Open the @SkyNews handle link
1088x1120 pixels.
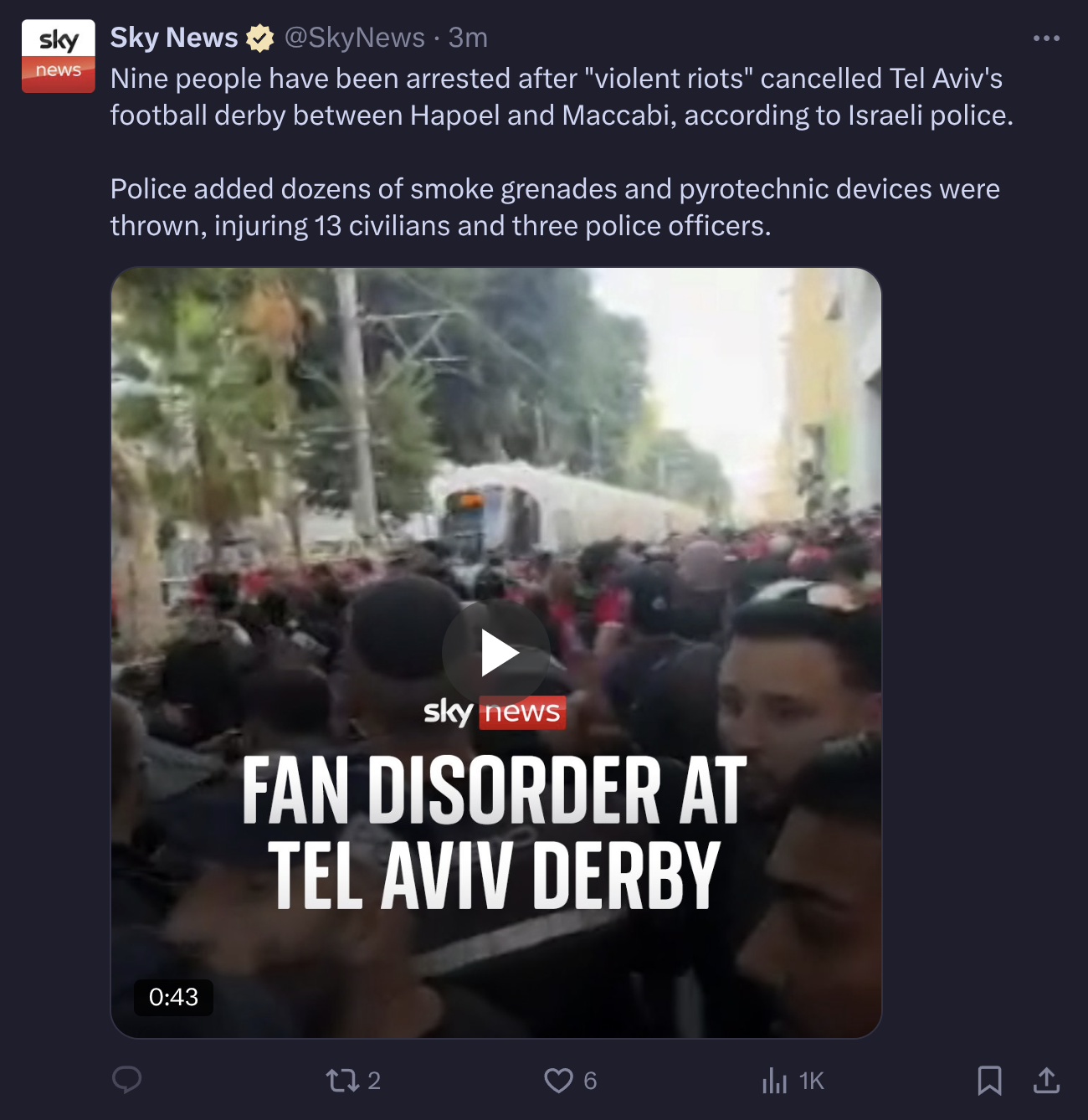355,38
